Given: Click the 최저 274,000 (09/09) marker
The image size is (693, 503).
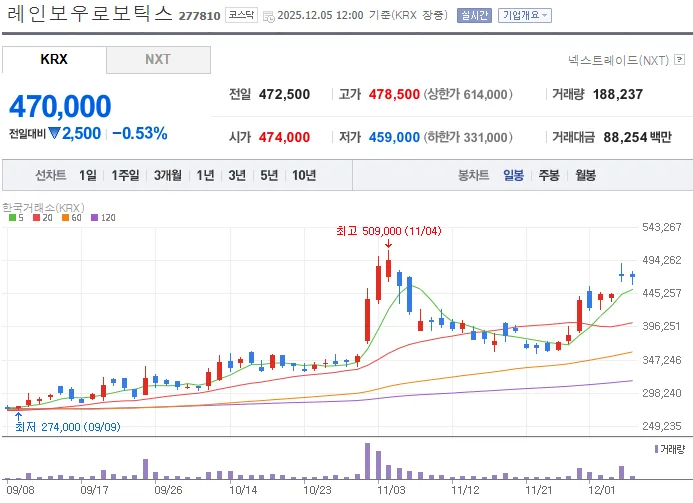Looking at the screenshot, I should [68, 427].
